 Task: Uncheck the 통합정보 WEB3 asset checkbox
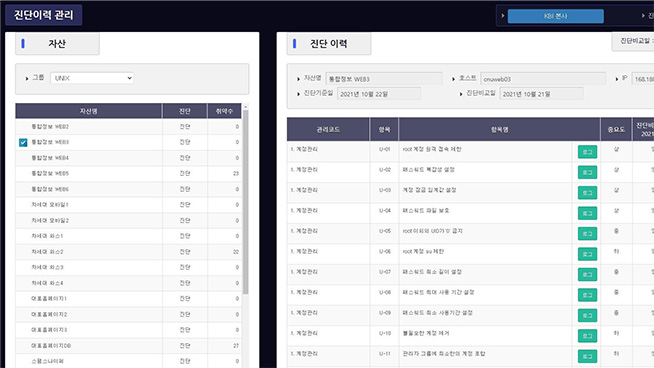23,142
